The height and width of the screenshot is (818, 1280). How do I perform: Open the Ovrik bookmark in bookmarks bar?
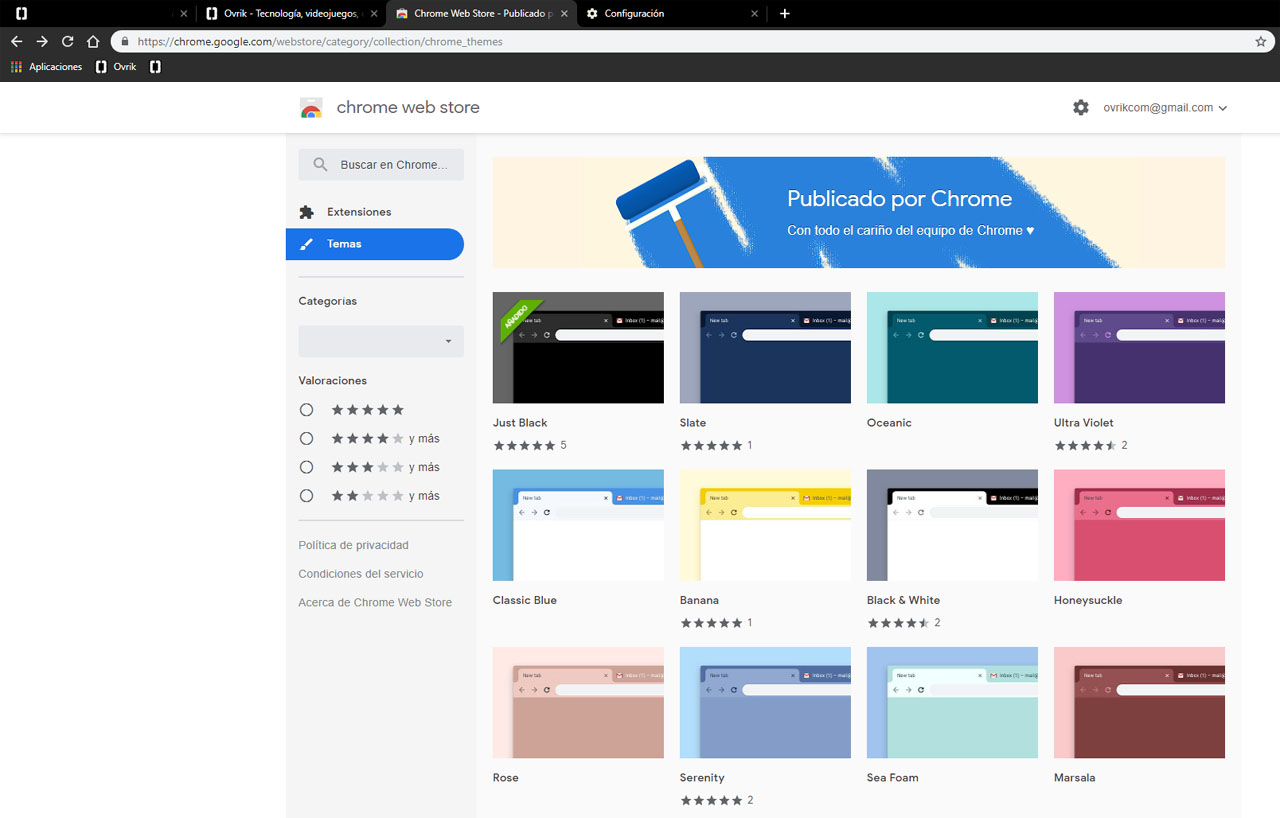[x=116, y=67]
